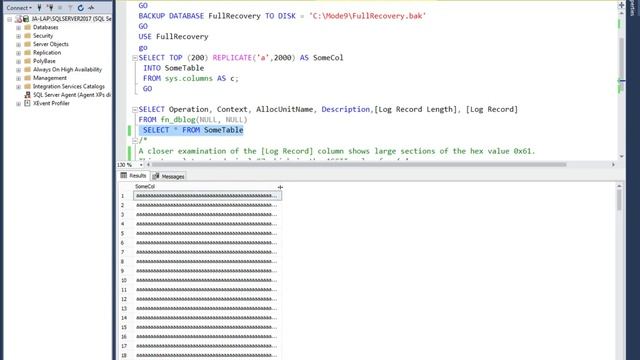Select the Databases folder icon
This screenshot has width=640, height=360.
(x=27, y=27)
